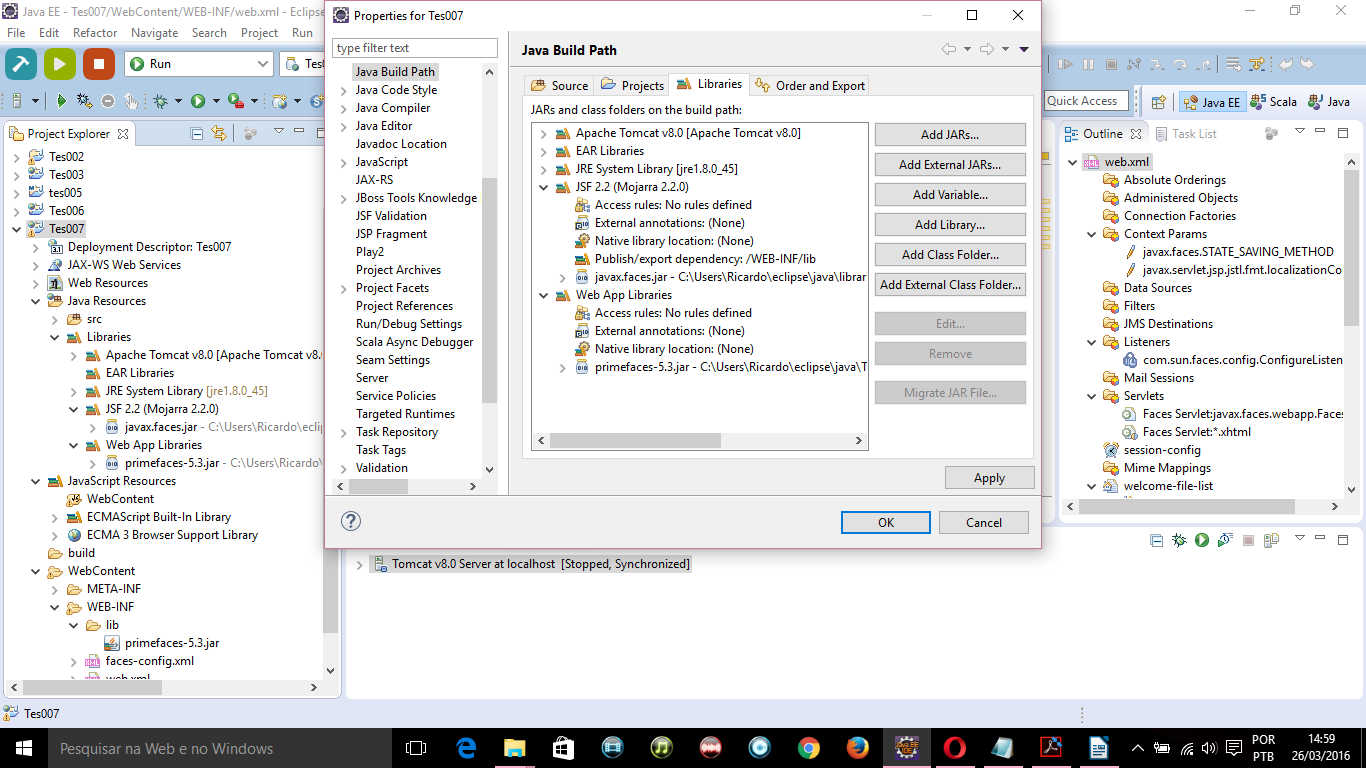Click the Task View icon on the taskbar
Image resolution: width=1366 pixels, height=768 pixels.
[x=416, y=748]
